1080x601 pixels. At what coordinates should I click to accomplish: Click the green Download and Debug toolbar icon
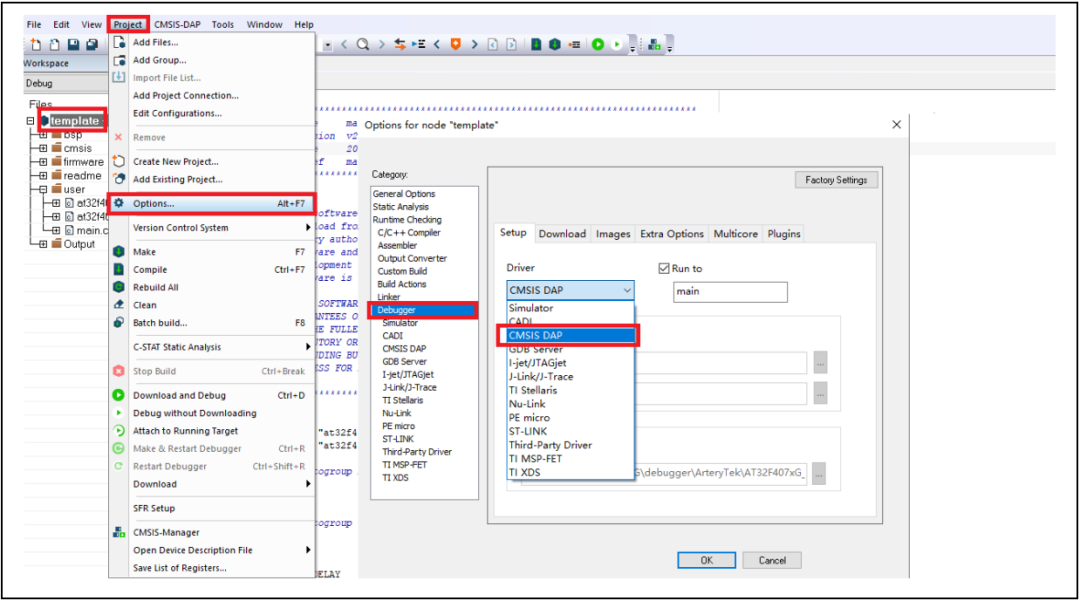598,44
